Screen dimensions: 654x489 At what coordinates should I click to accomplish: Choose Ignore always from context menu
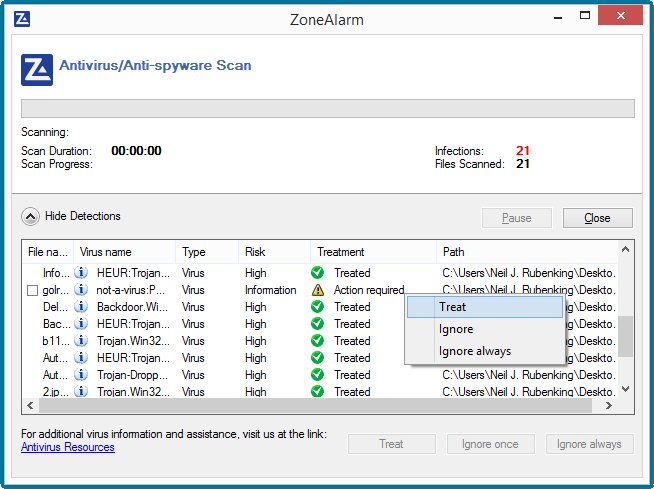tap(485, 351)
